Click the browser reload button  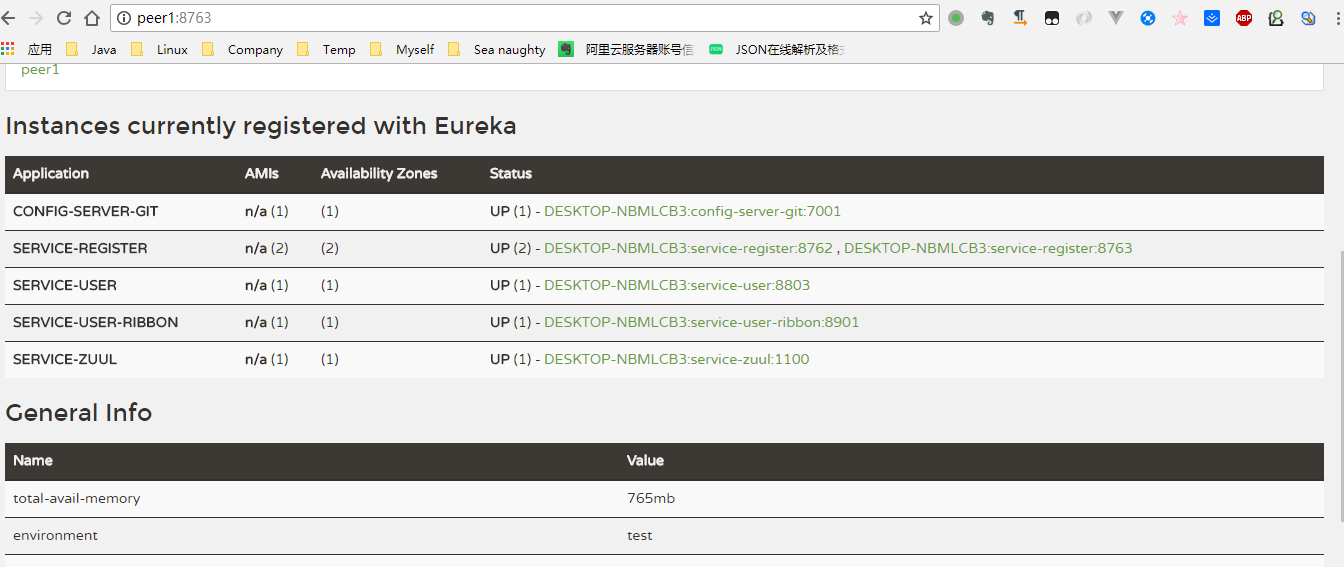pos(64,18)
